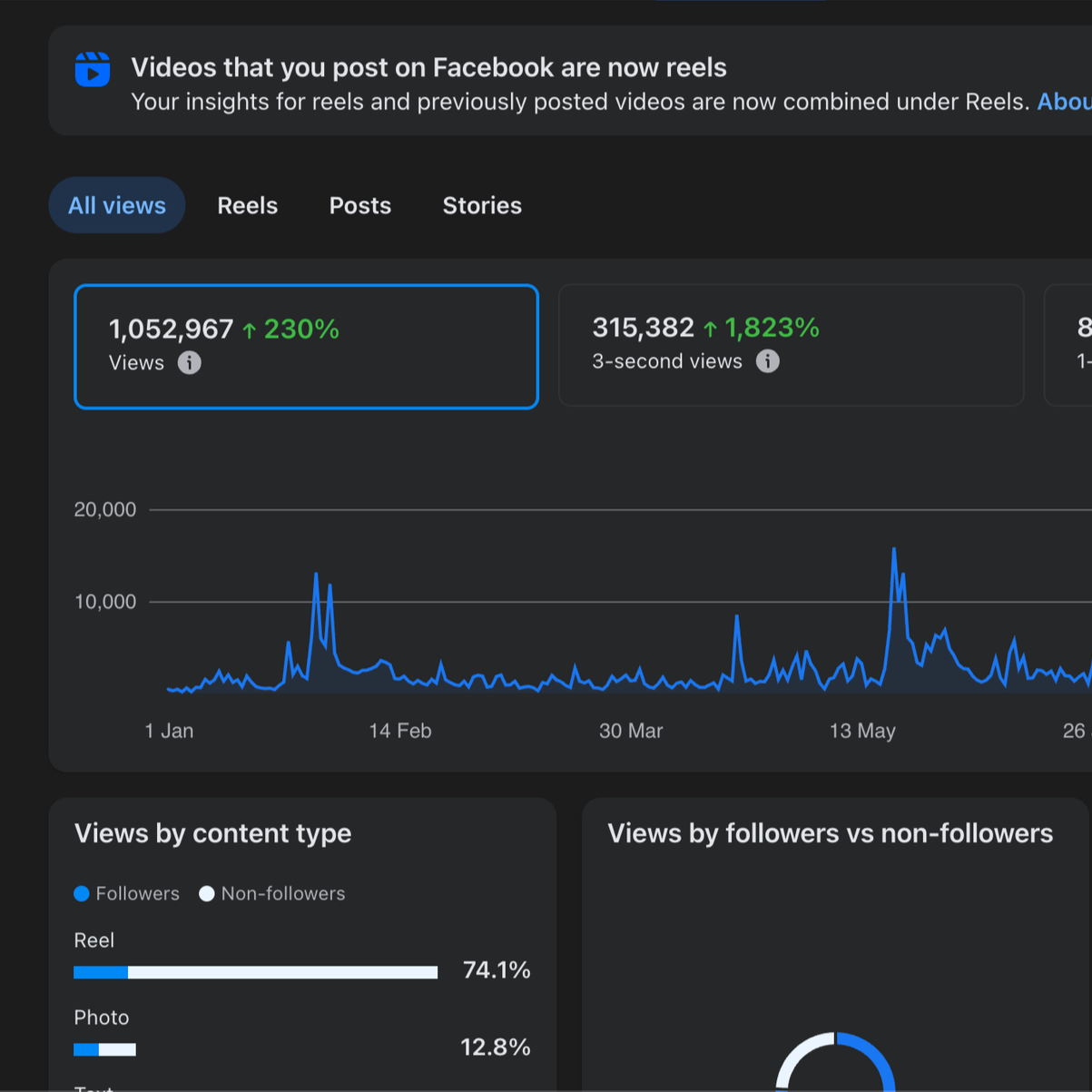
Task: Open the Views info icon
Action: [x=189, y=363]
